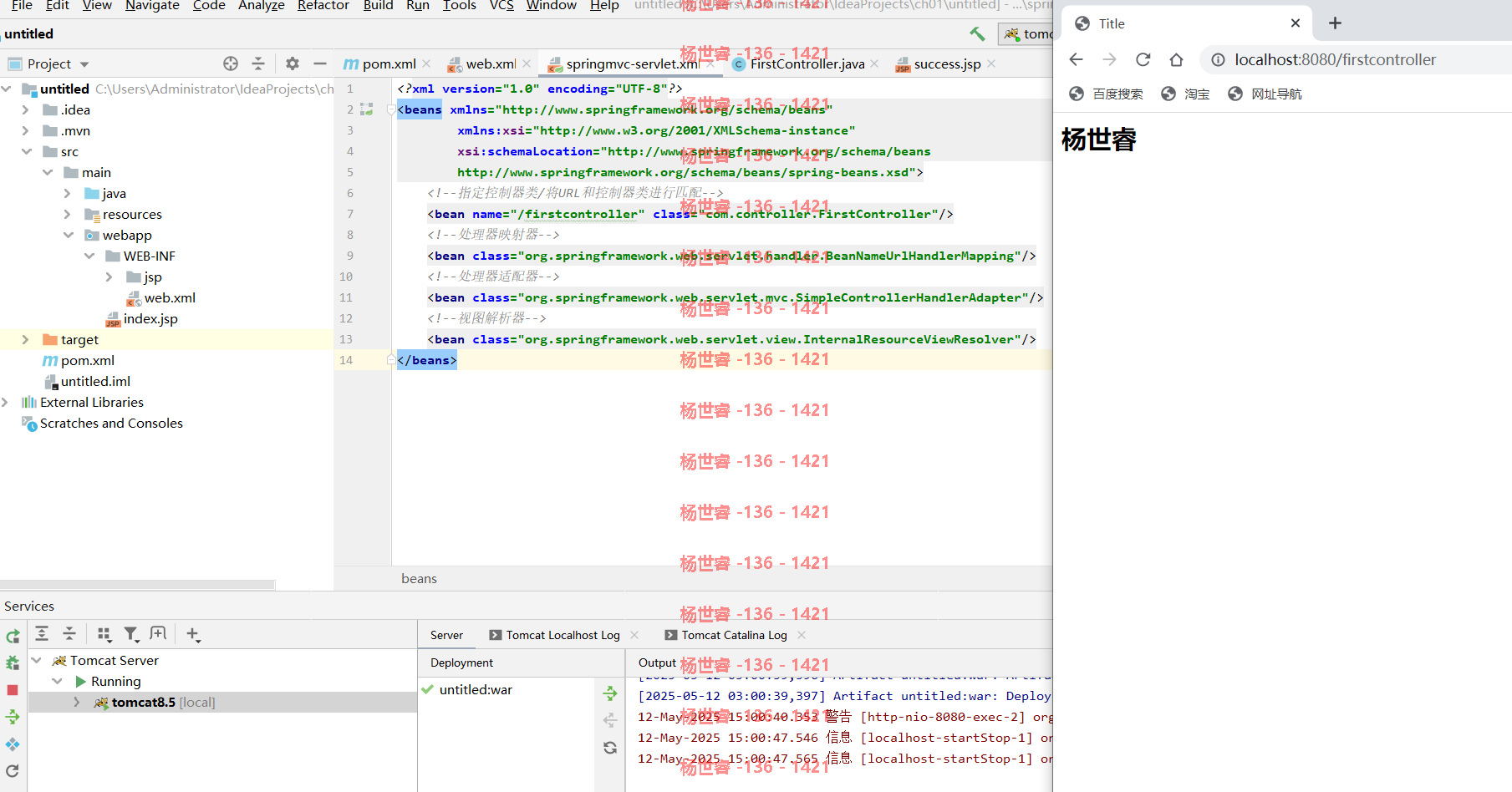1512x792 pixels.
Task: Select pom.xml in project tree
Action: point(88,360)
